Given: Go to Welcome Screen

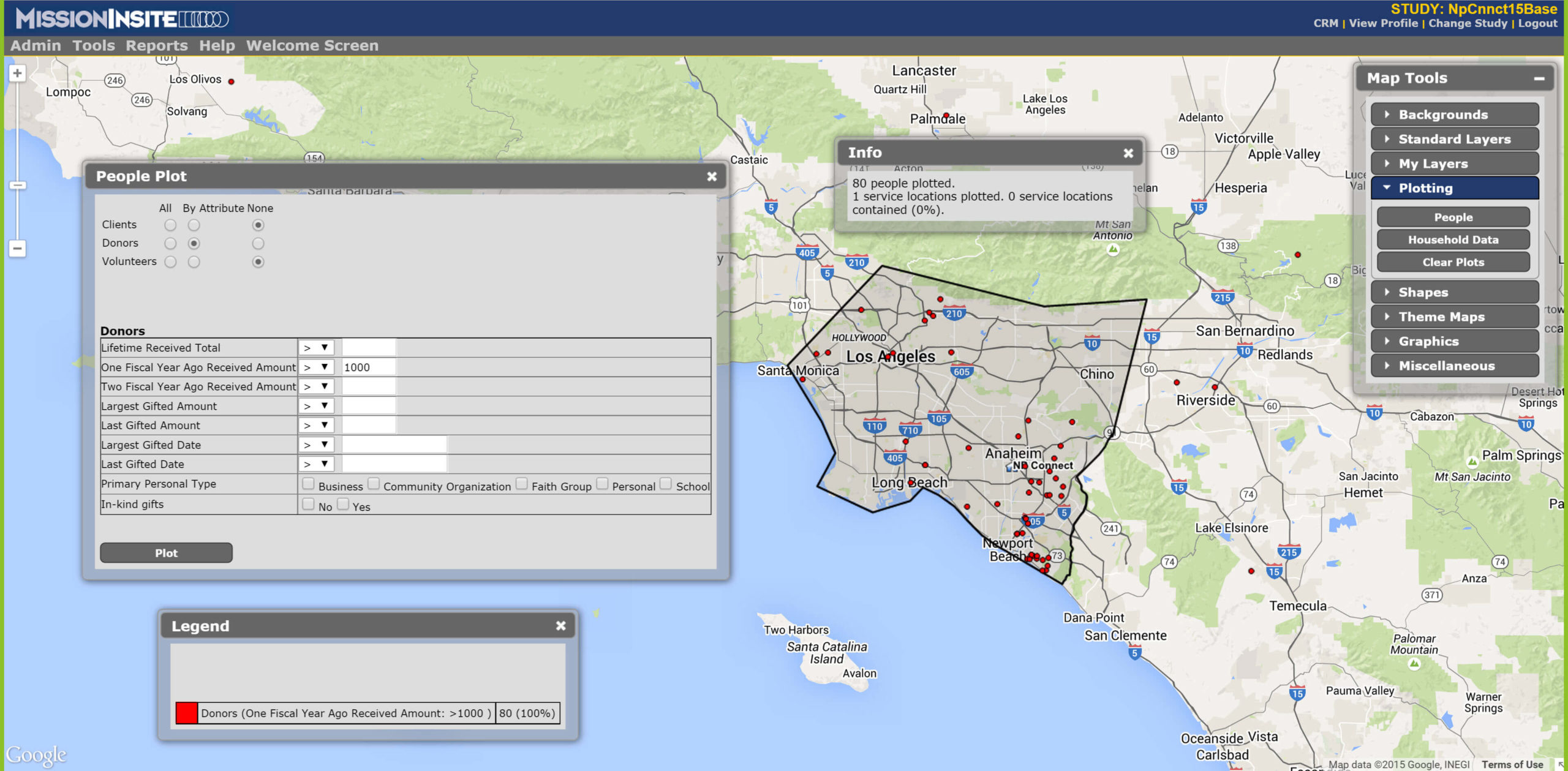Looking at the screenshot, I should click(x=312, y=46).
